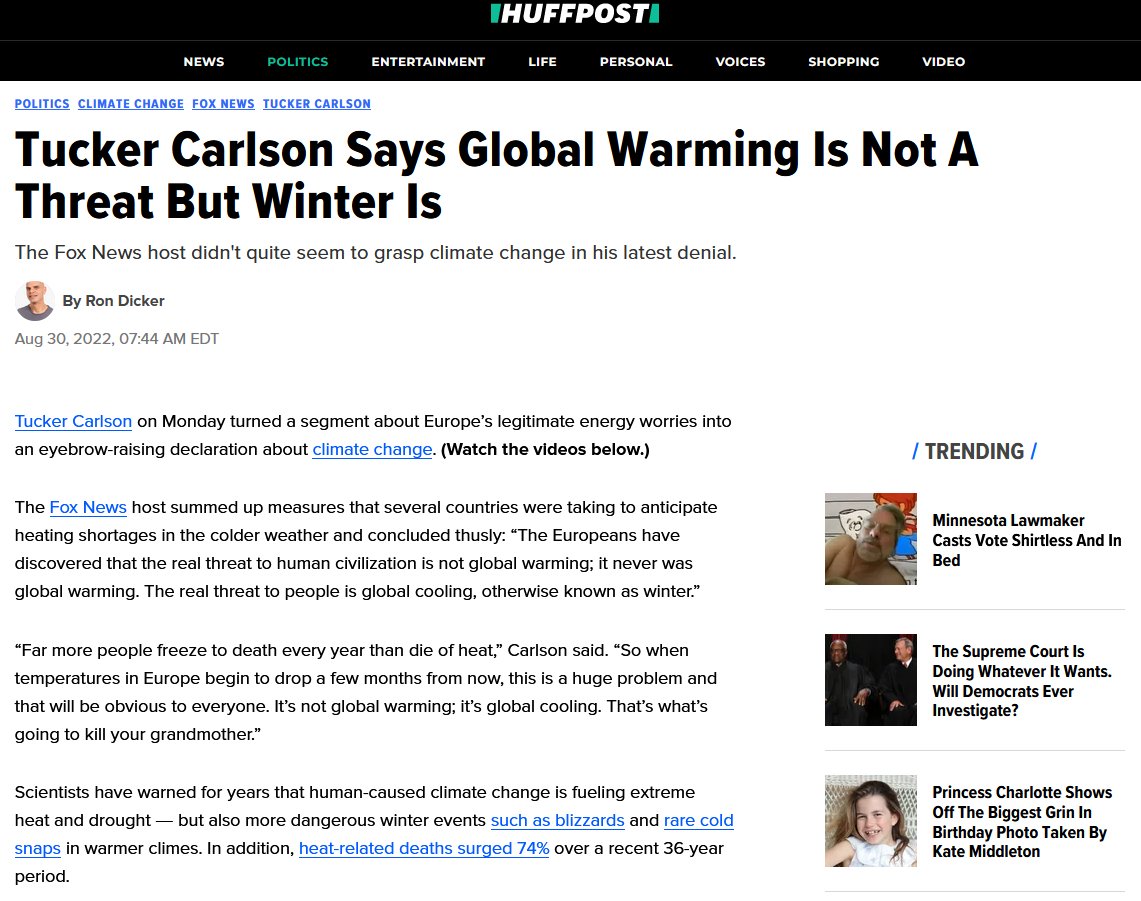The image size is (1141, 901).
Task: Open Ron Dicker's author avatar
Action: pyautogui.click(x=34, y=301)
